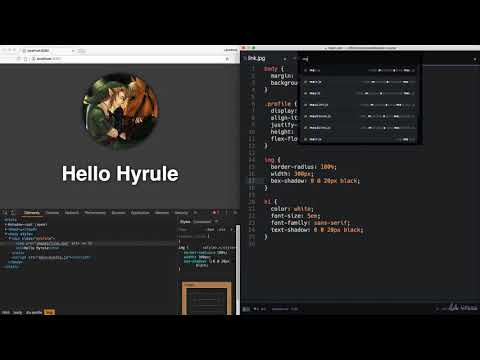Open the Security tab
The width and height of the screenshot is (480, 360).
[181, 213]
